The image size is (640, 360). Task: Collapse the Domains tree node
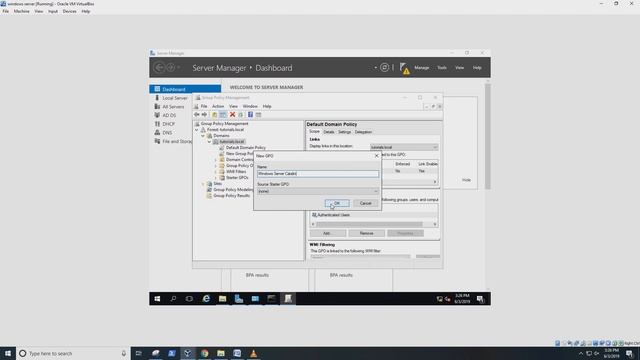pos(203,136)
